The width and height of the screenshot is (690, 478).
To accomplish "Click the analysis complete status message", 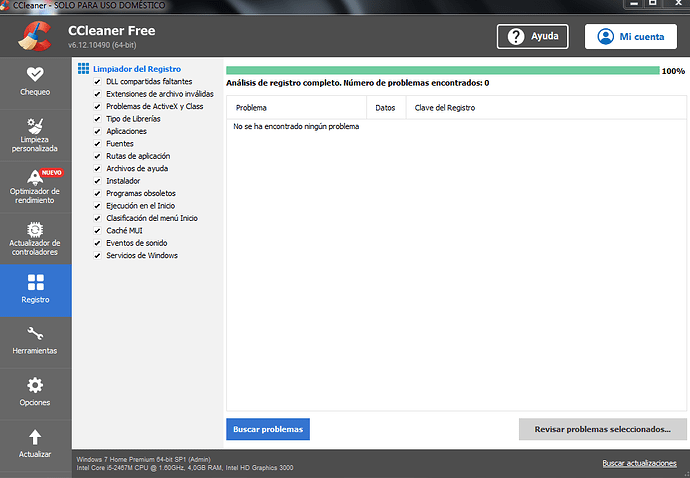I will pos(358,83).
